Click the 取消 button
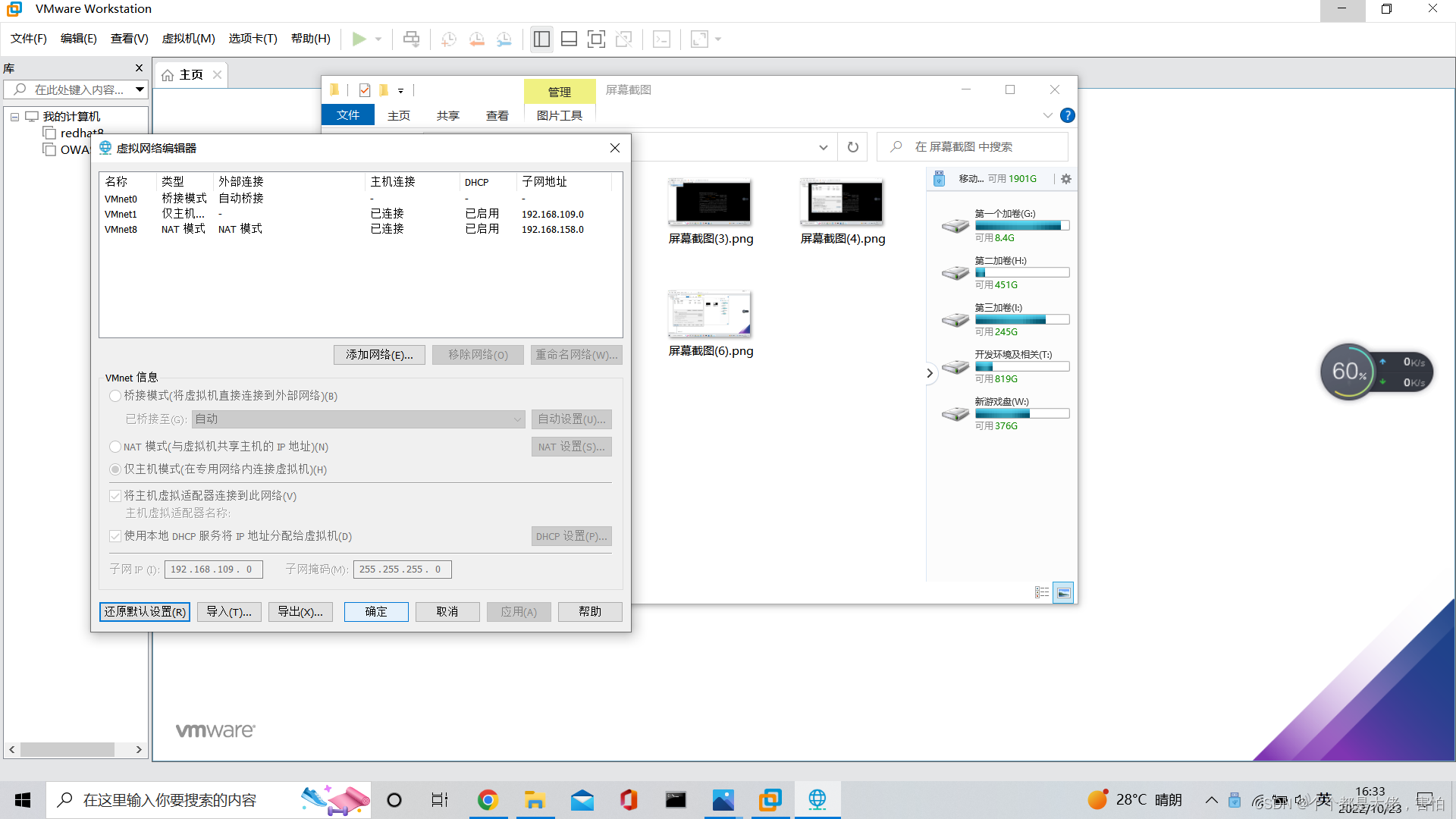The height and width of the screenshot is (819, 1456). (x=447, y=612)
